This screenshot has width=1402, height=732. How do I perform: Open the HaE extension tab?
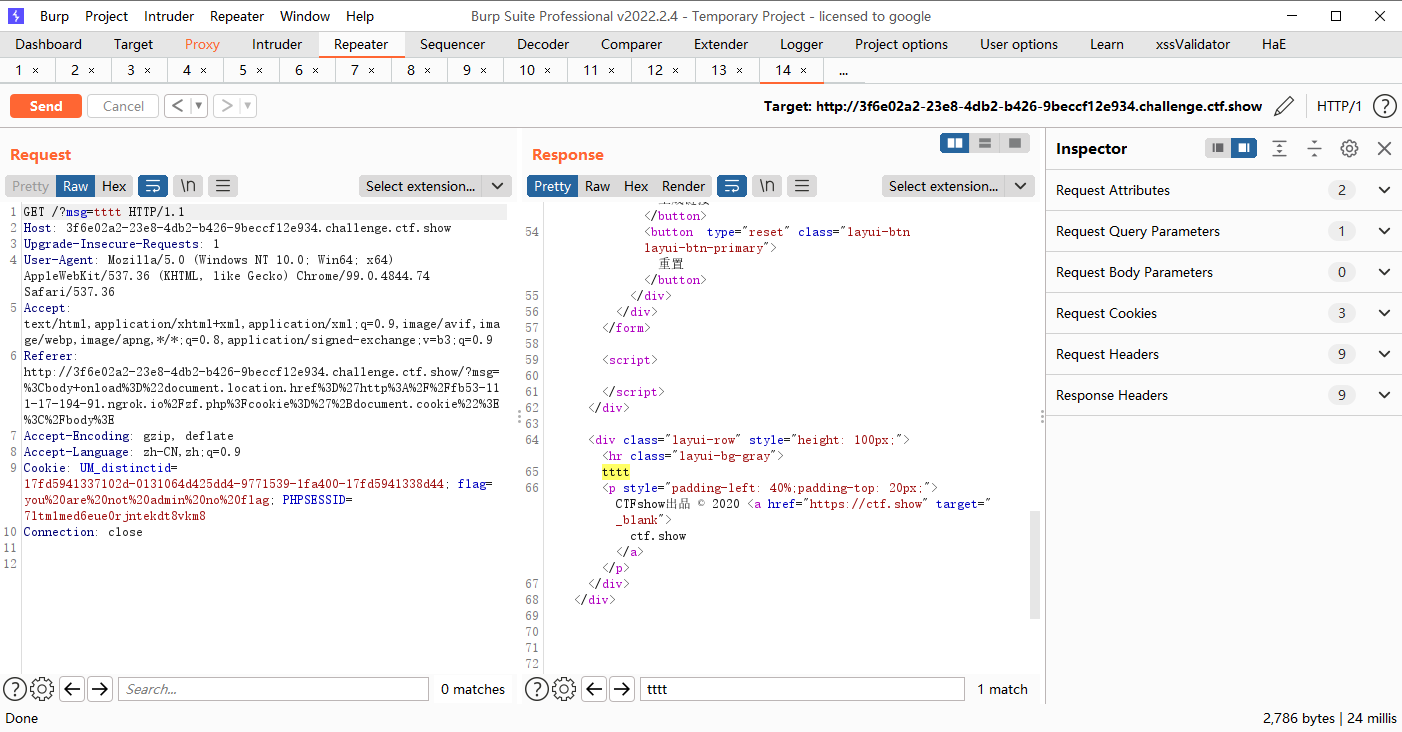click(1274, 44)
